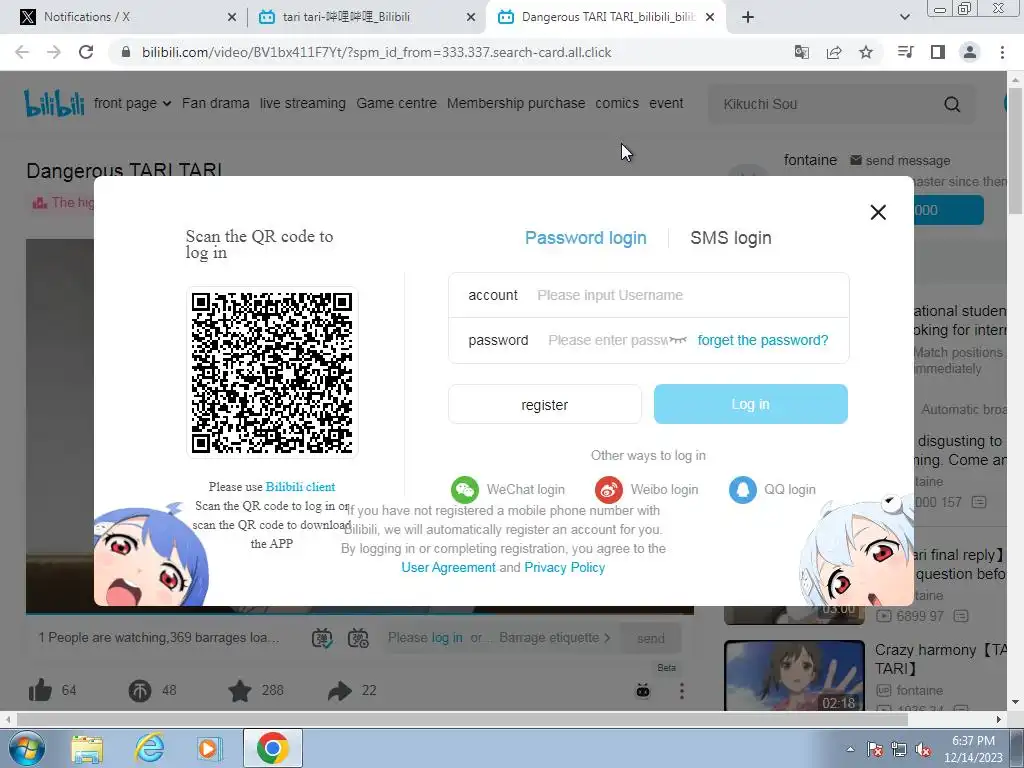This screenshot has height=768, width=1024.
Task: Choose the Weibo login icon
Action: (608, 490)
